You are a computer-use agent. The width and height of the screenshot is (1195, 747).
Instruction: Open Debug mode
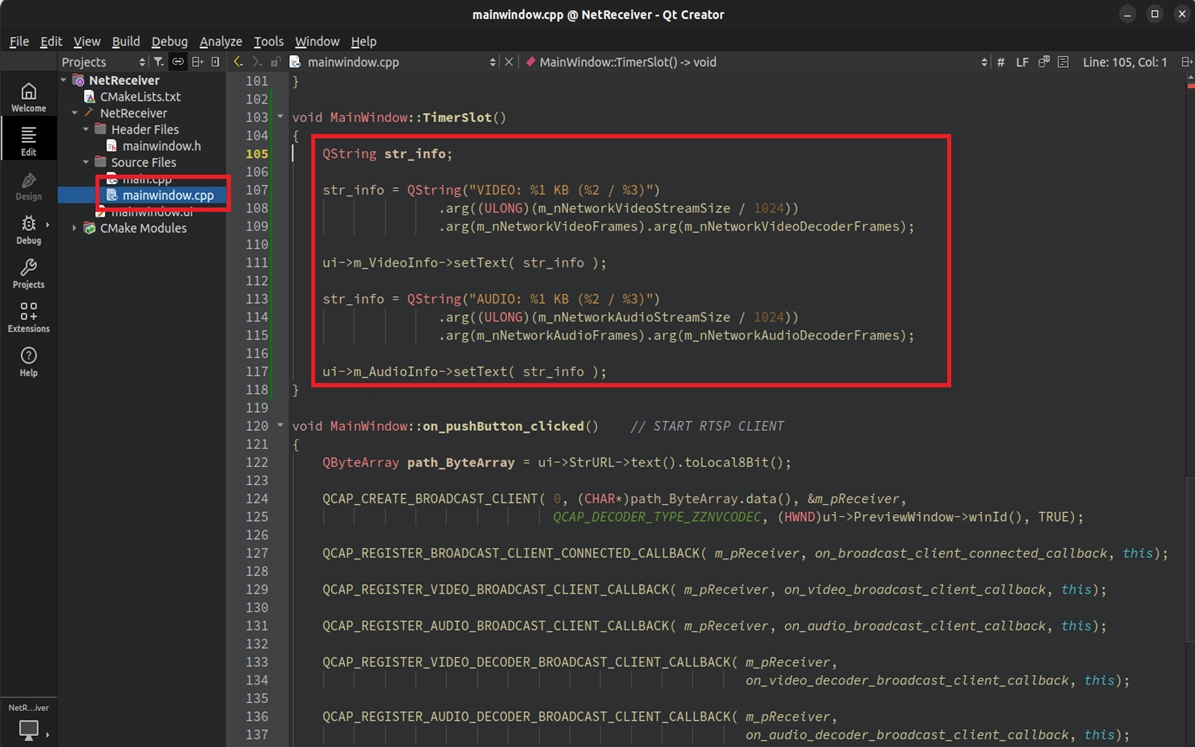(28, 229)
